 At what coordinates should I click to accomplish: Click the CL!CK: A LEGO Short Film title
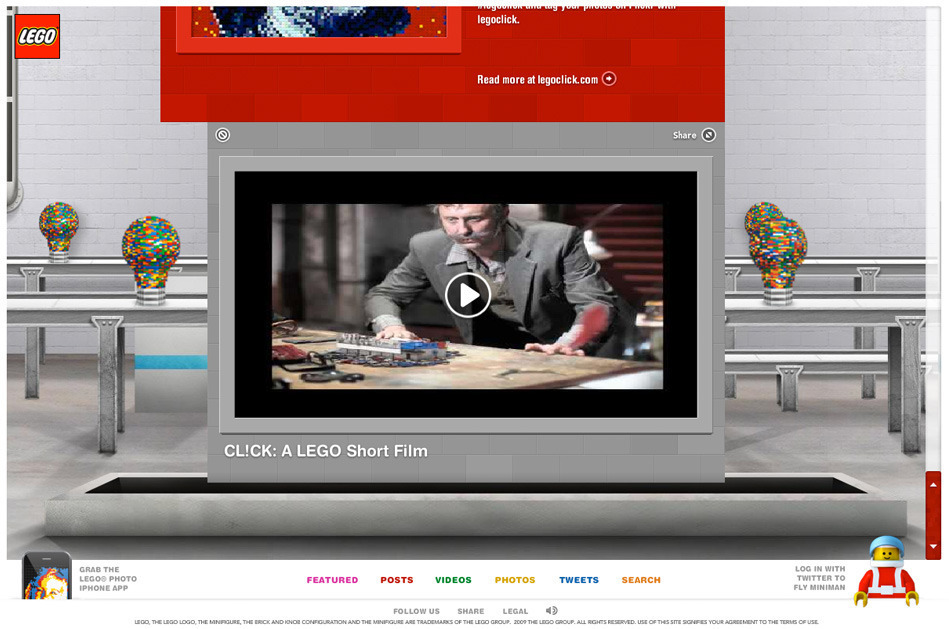click(x=326, y=451)
